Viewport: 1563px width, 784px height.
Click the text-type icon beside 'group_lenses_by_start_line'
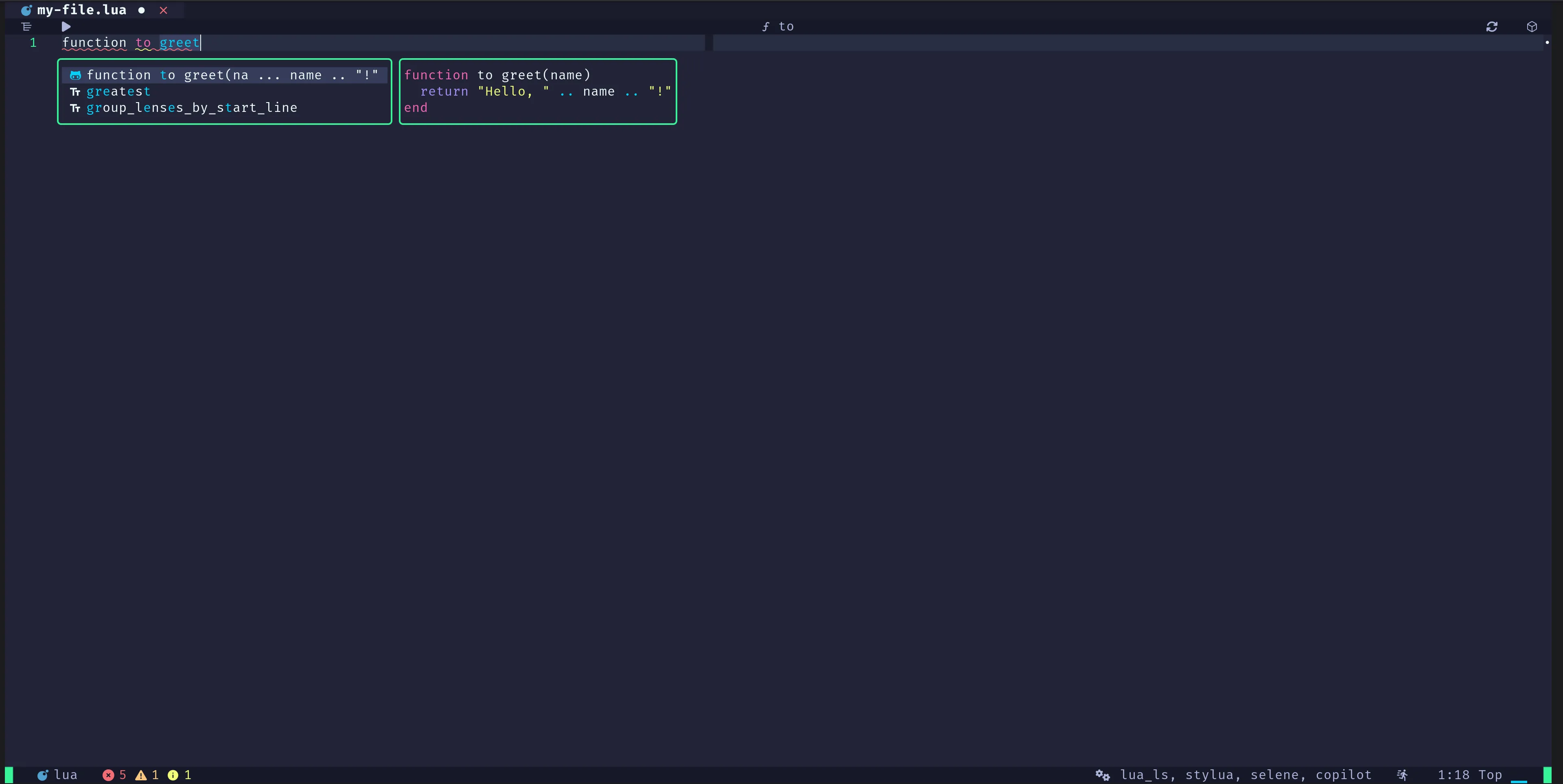(x=75, y=108)
